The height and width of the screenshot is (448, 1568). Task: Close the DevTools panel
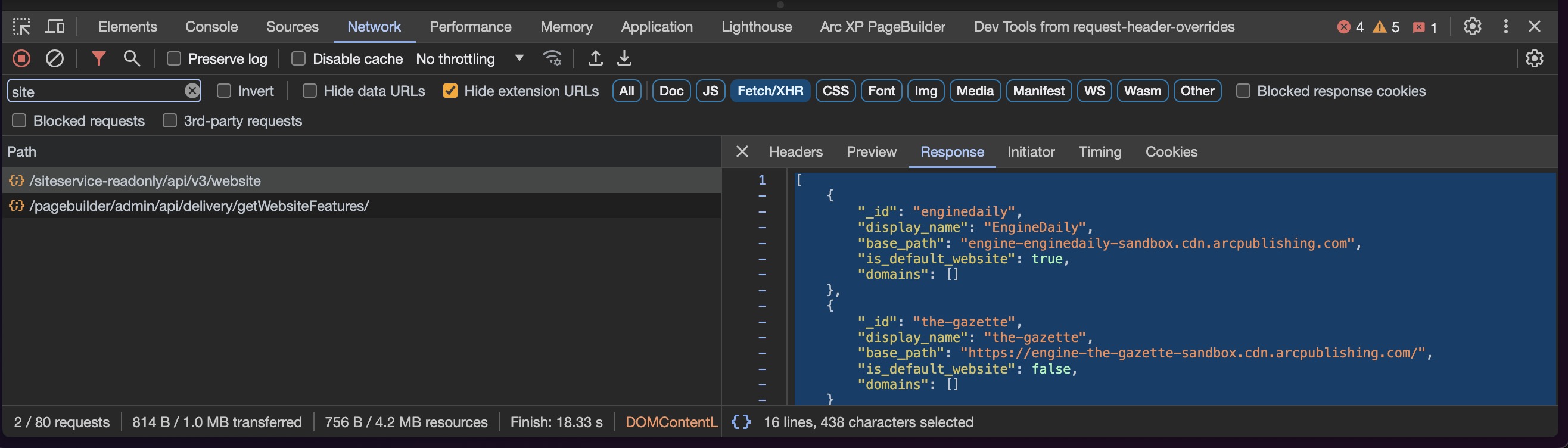pos(1535,26)
